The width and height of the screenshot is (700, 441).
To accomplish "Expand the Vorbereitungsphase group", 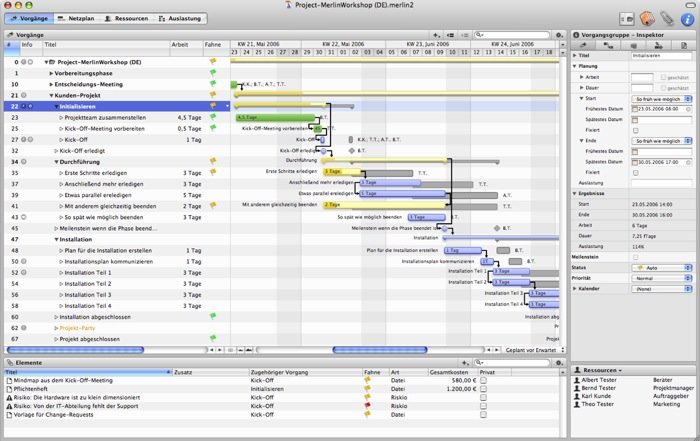I will point(51,73).
